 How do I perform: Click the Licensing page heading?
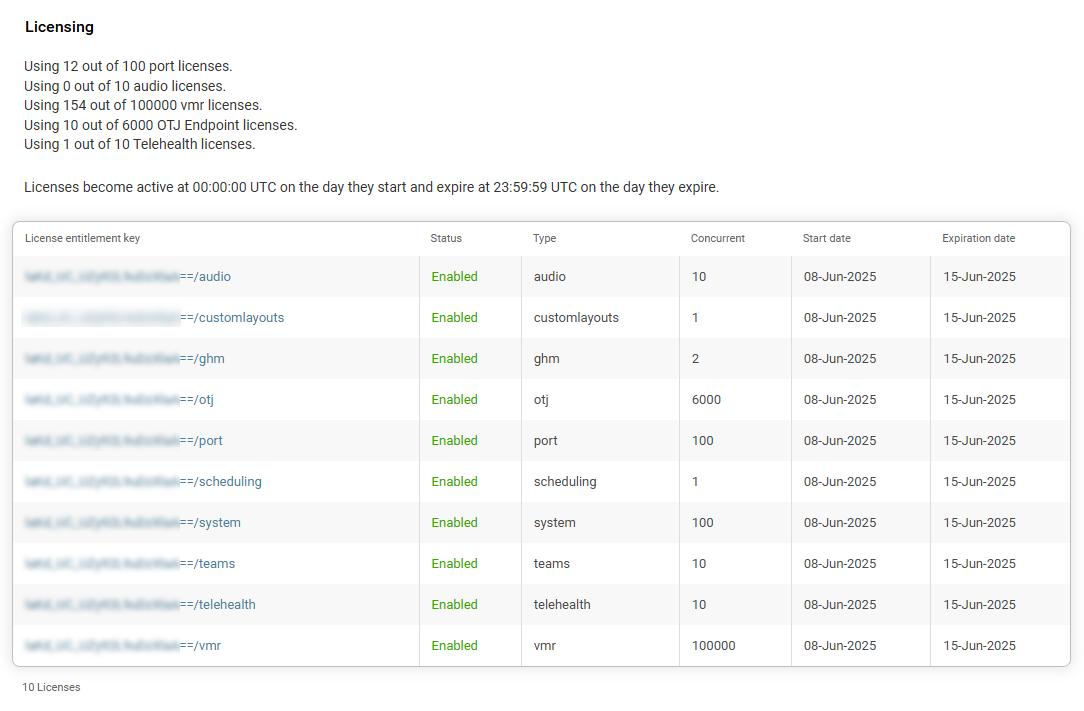pyautogui.click(x=59, y=27)
